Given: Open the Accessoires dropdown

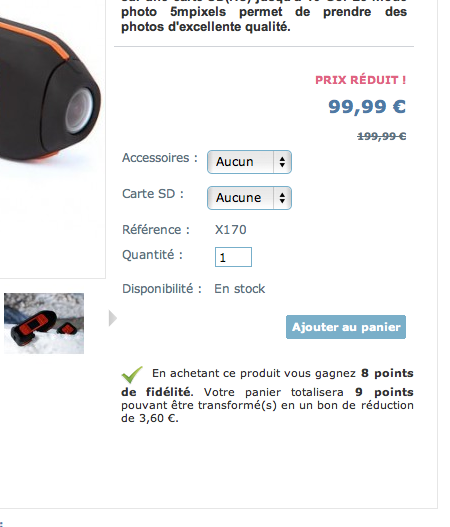Looking at the screenshot, I should click(249, 162).
